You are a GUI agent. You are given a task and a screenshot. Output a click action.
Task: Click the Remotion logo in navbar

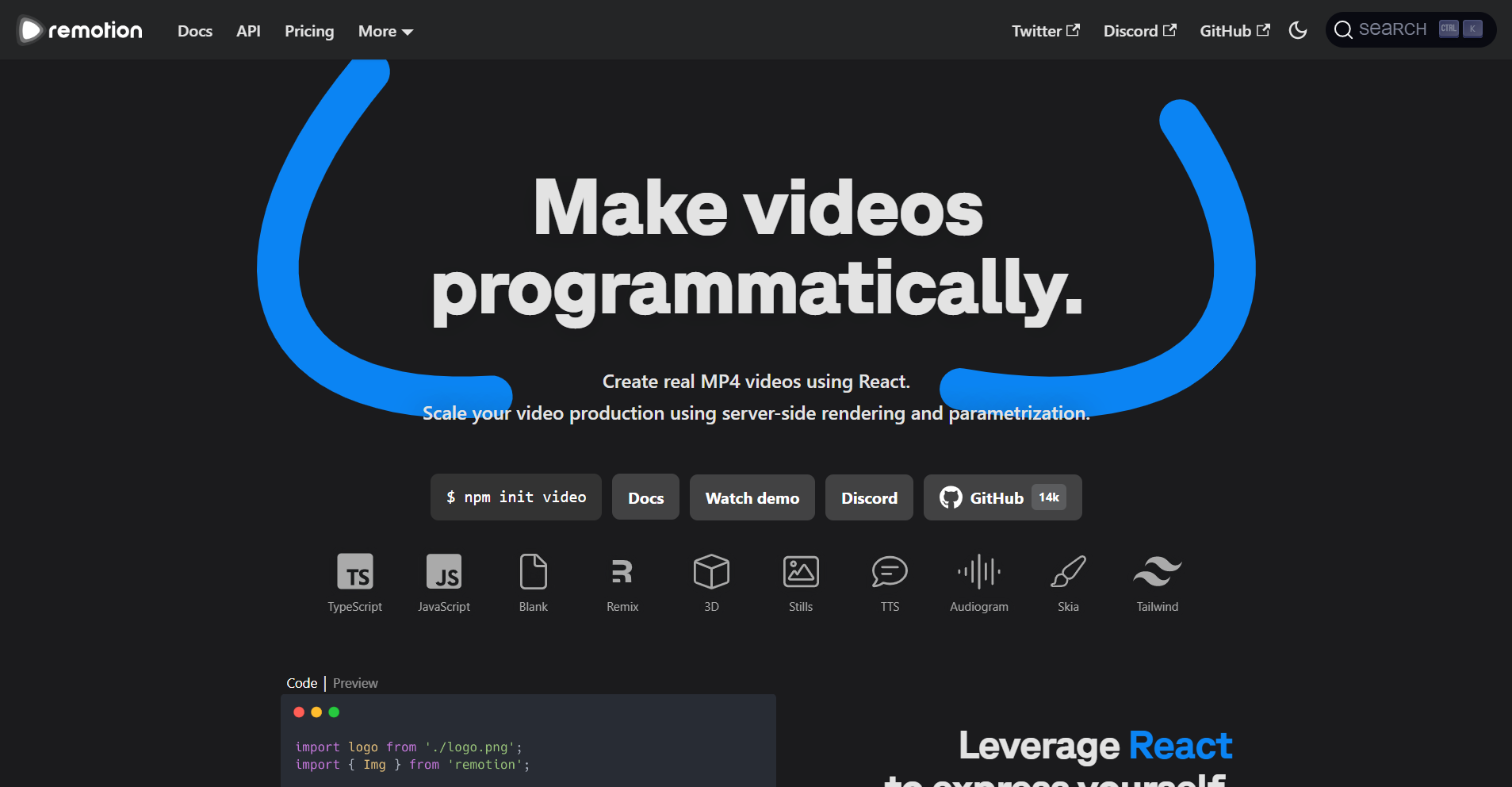pyautogui.click(x=80, y=30)
